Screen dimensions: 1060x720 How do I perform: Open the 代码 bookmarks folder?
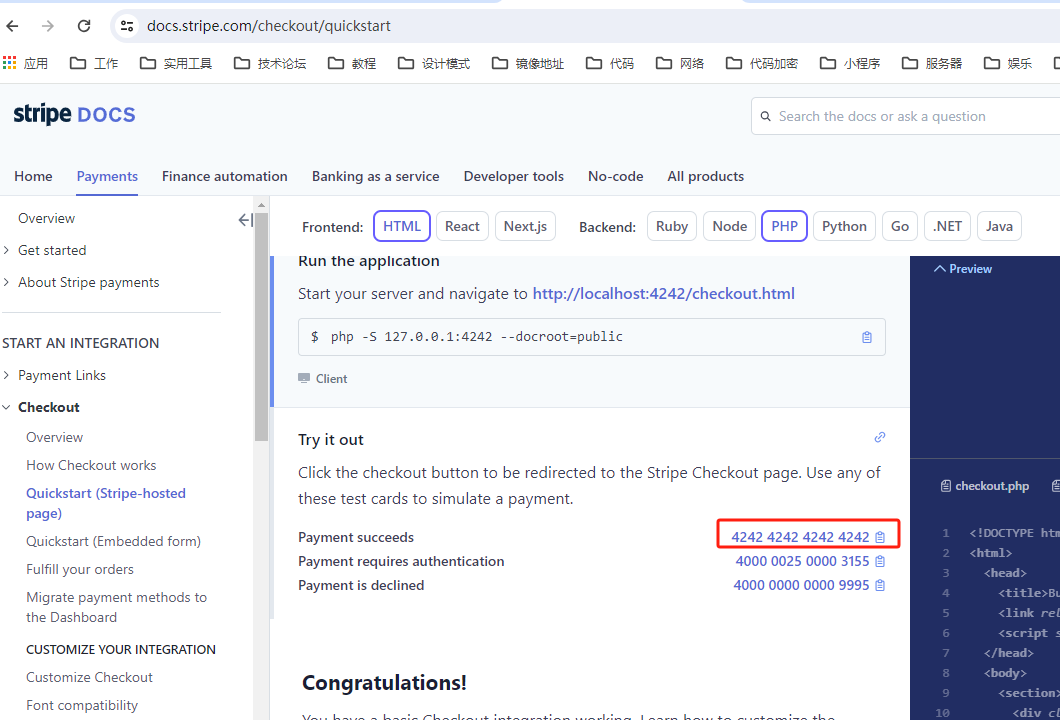coord(610,63)
